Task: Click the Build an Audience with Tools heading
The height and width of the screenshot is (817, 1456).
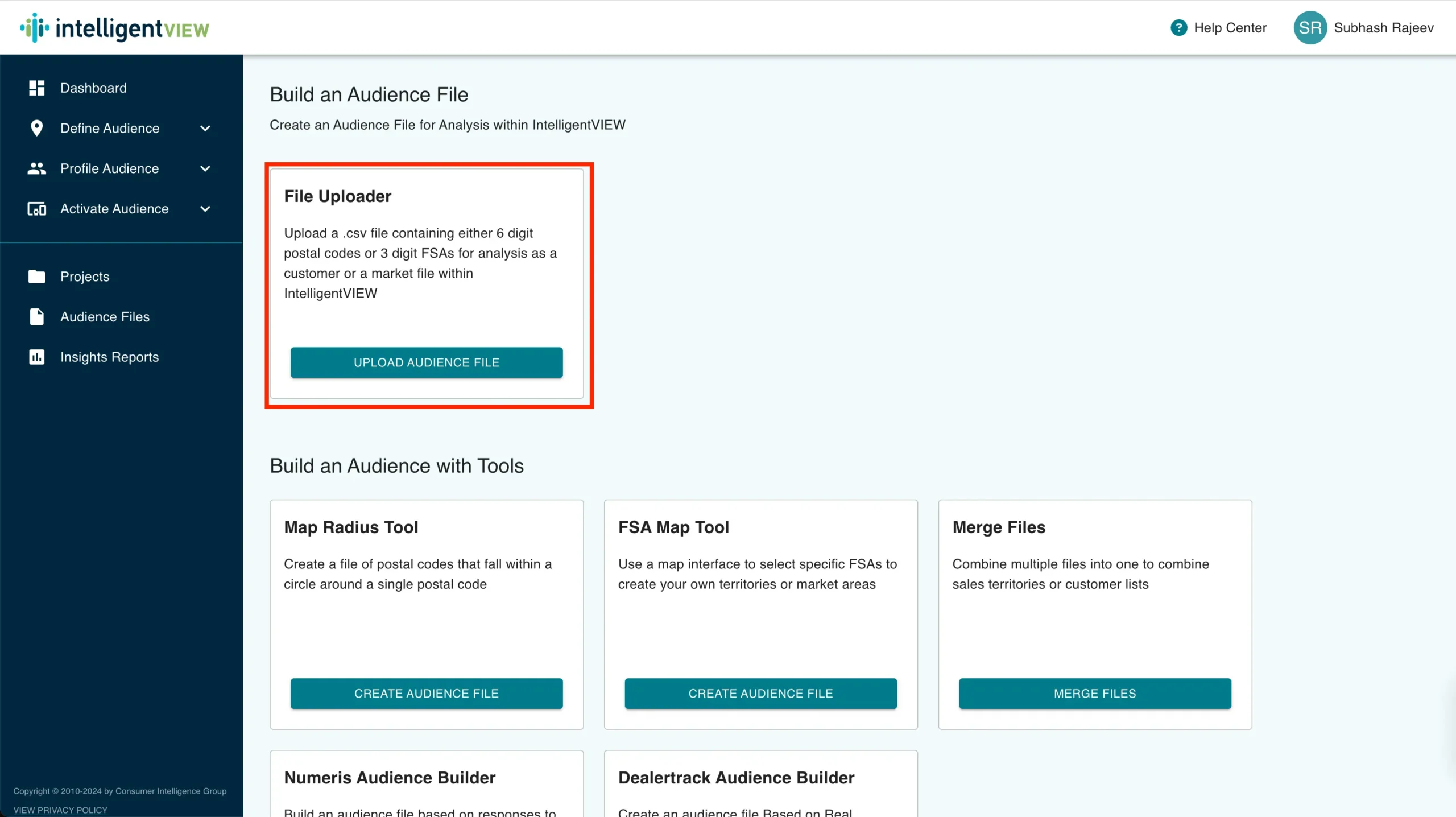Action: click(x=396, y=466)
